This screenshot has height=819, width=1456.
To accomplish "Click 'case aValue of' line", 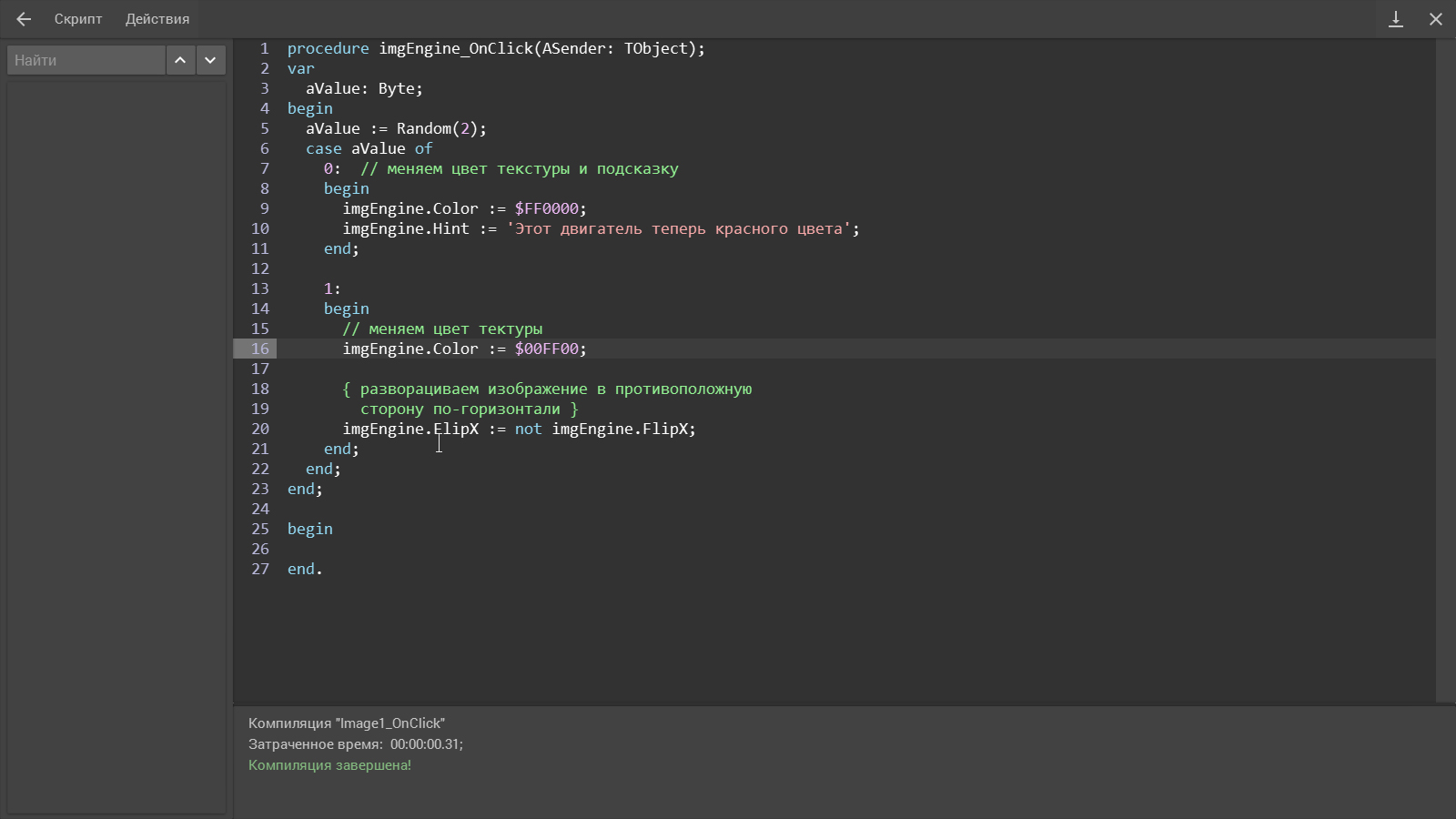I will click(x=369, y=148).
